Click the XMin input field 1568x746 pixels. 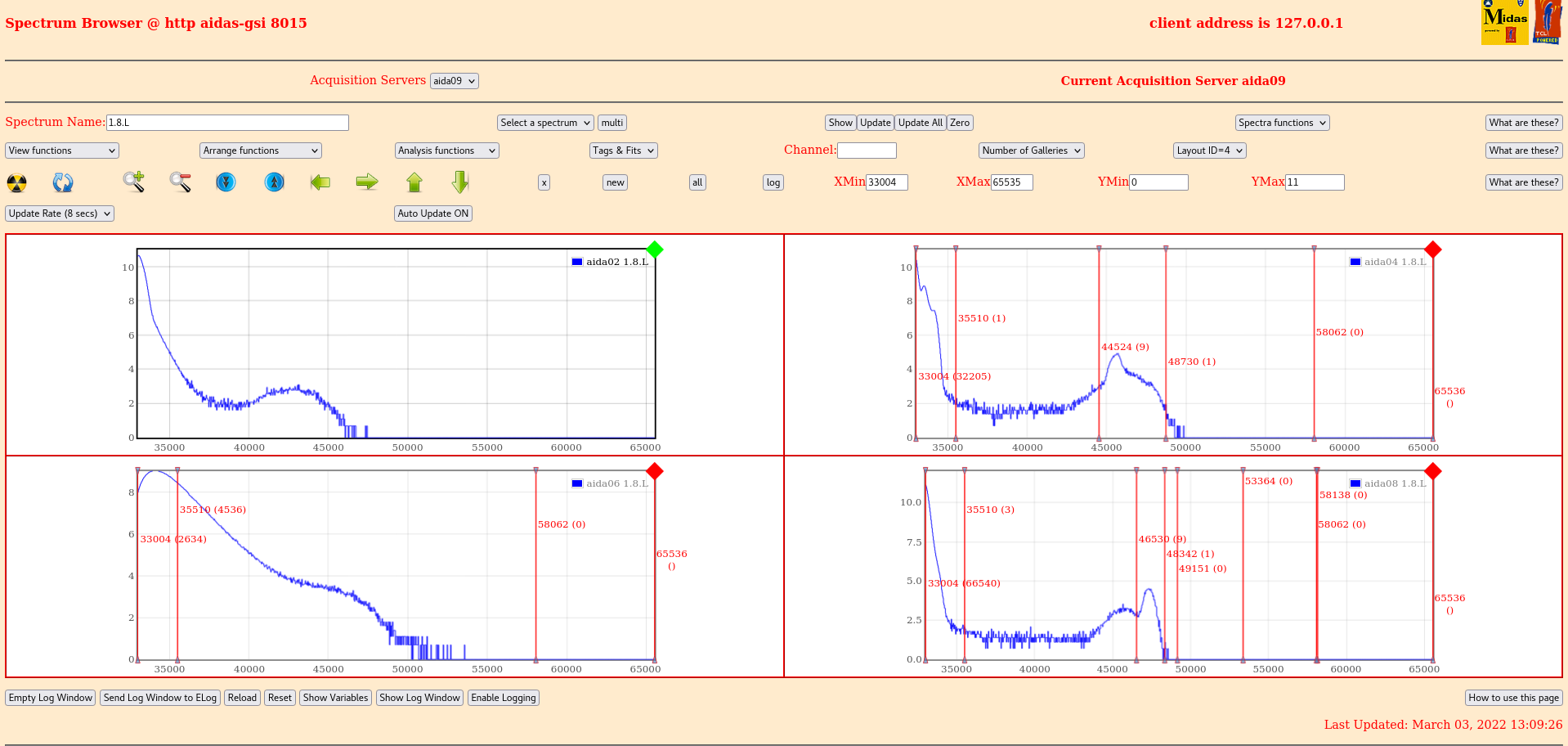(x=887, y=182)
